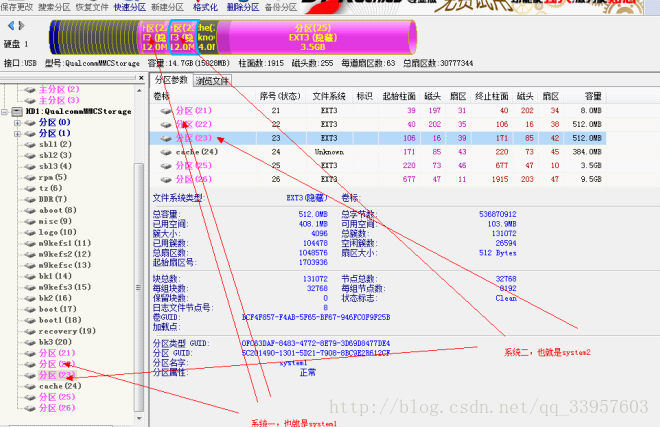This screenshot has width=660, height=427.
Task: Click drive icon of cache(24) table row
Action: (x=166, y=152)
